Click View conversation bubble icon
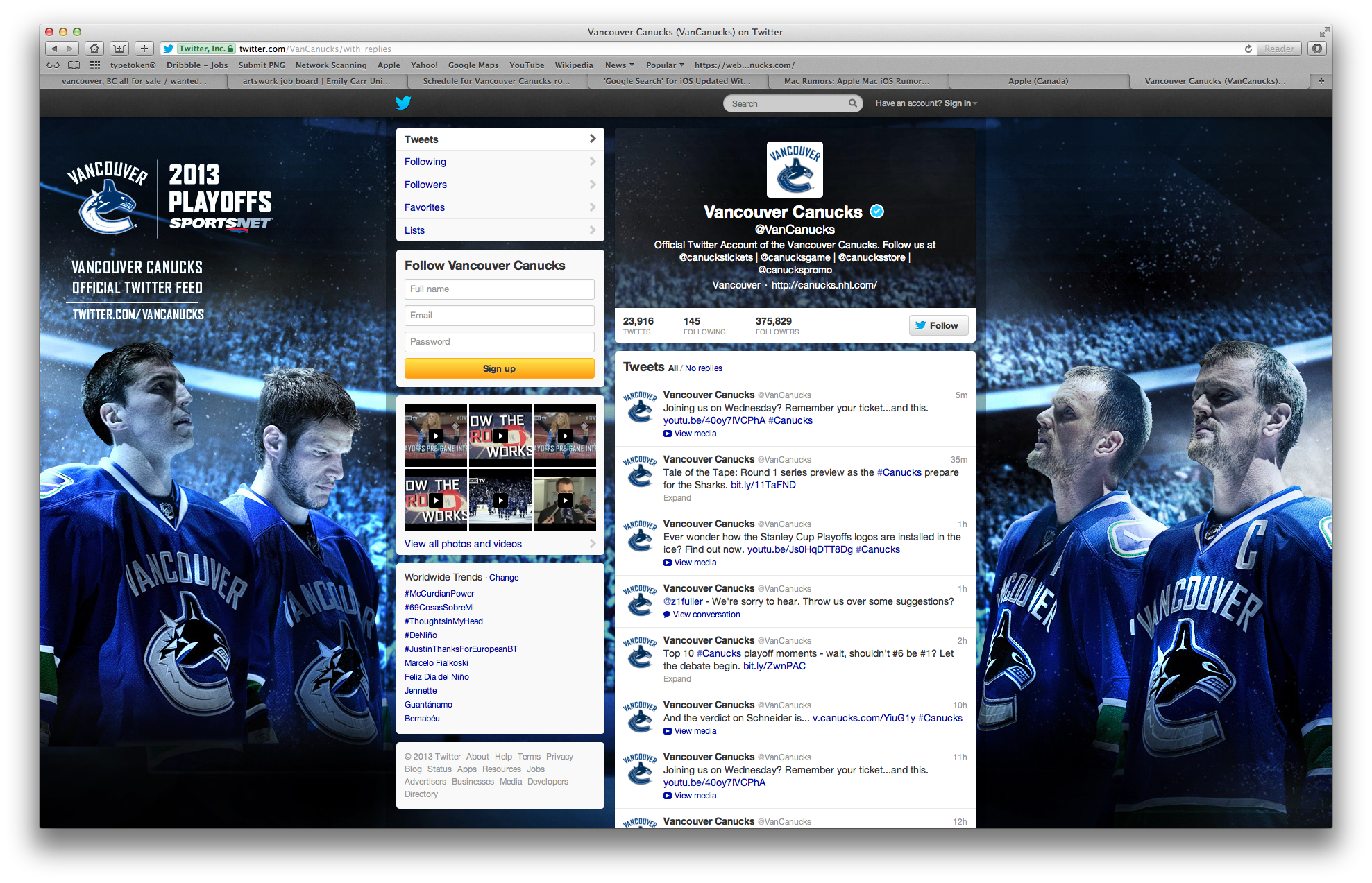1372x883 pixels. click(667, 615)
